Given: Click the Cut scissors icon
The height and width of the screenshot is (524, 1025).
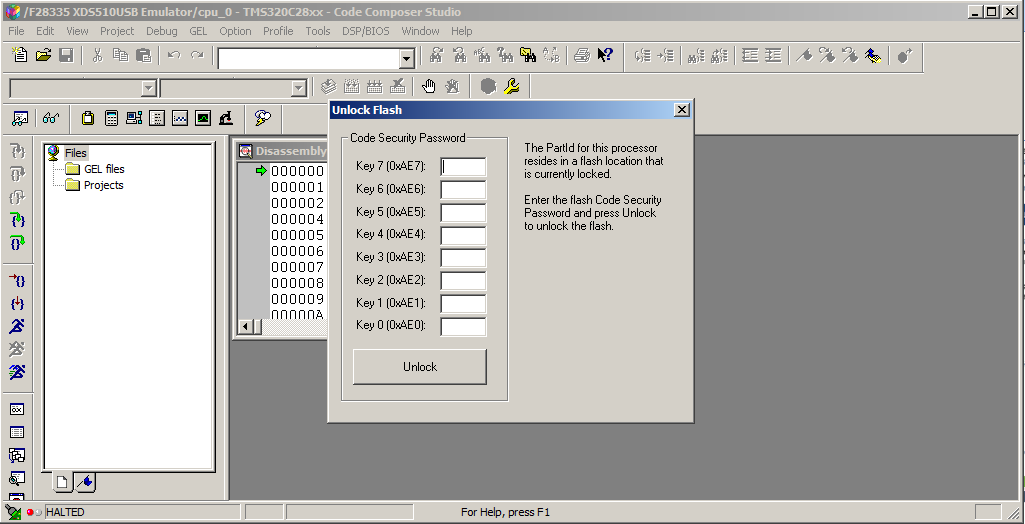Looking at the screenshot, I should click(x=97, y=56).
